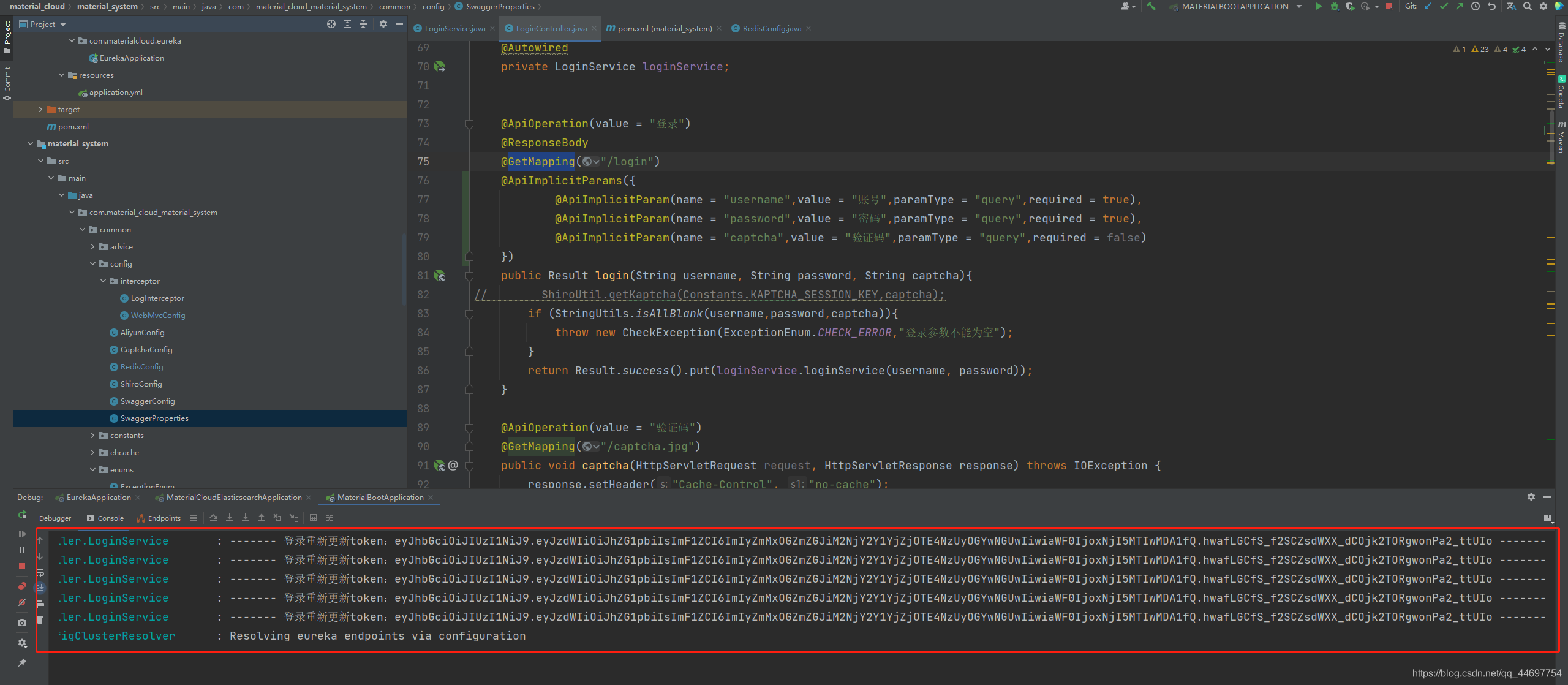Collapse all nodes in Project panel

click(363, 24)
